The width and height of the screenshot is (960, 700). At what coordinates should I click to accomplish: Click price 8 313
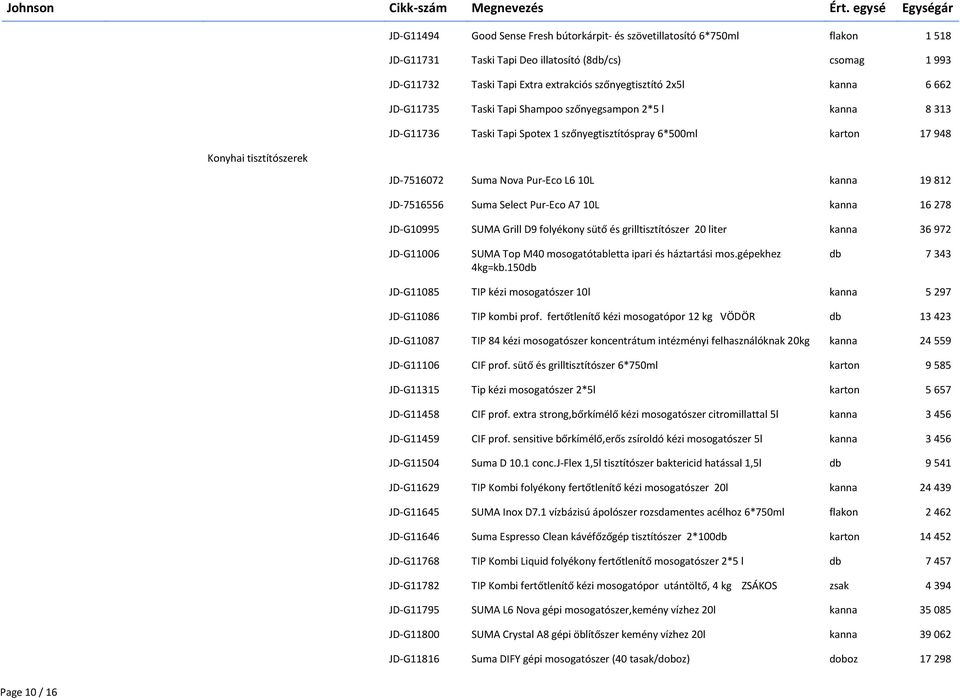click(x=938, y=109)
